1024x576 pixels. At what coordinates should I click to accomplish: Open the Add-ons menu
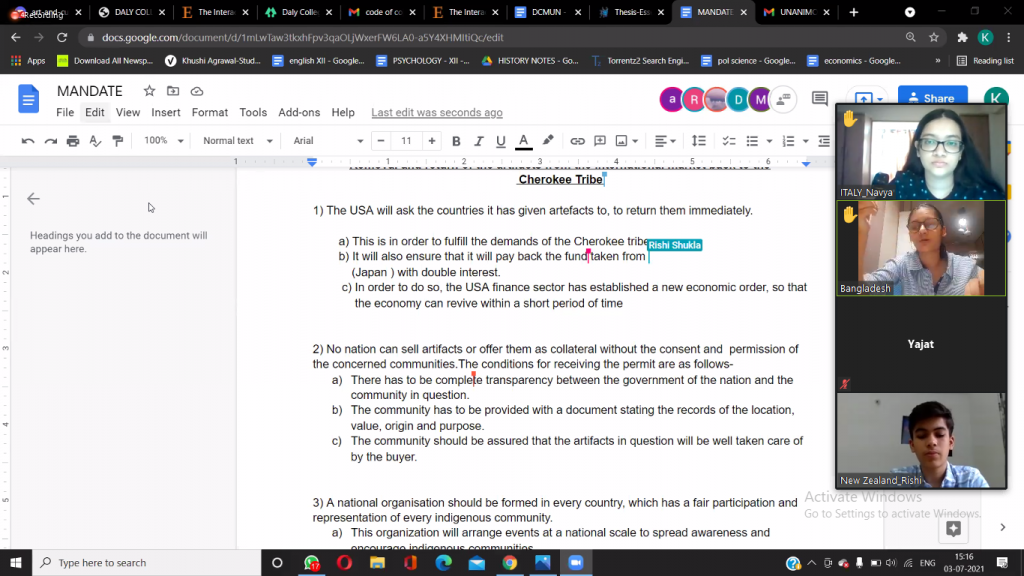(x=299, y=112)
